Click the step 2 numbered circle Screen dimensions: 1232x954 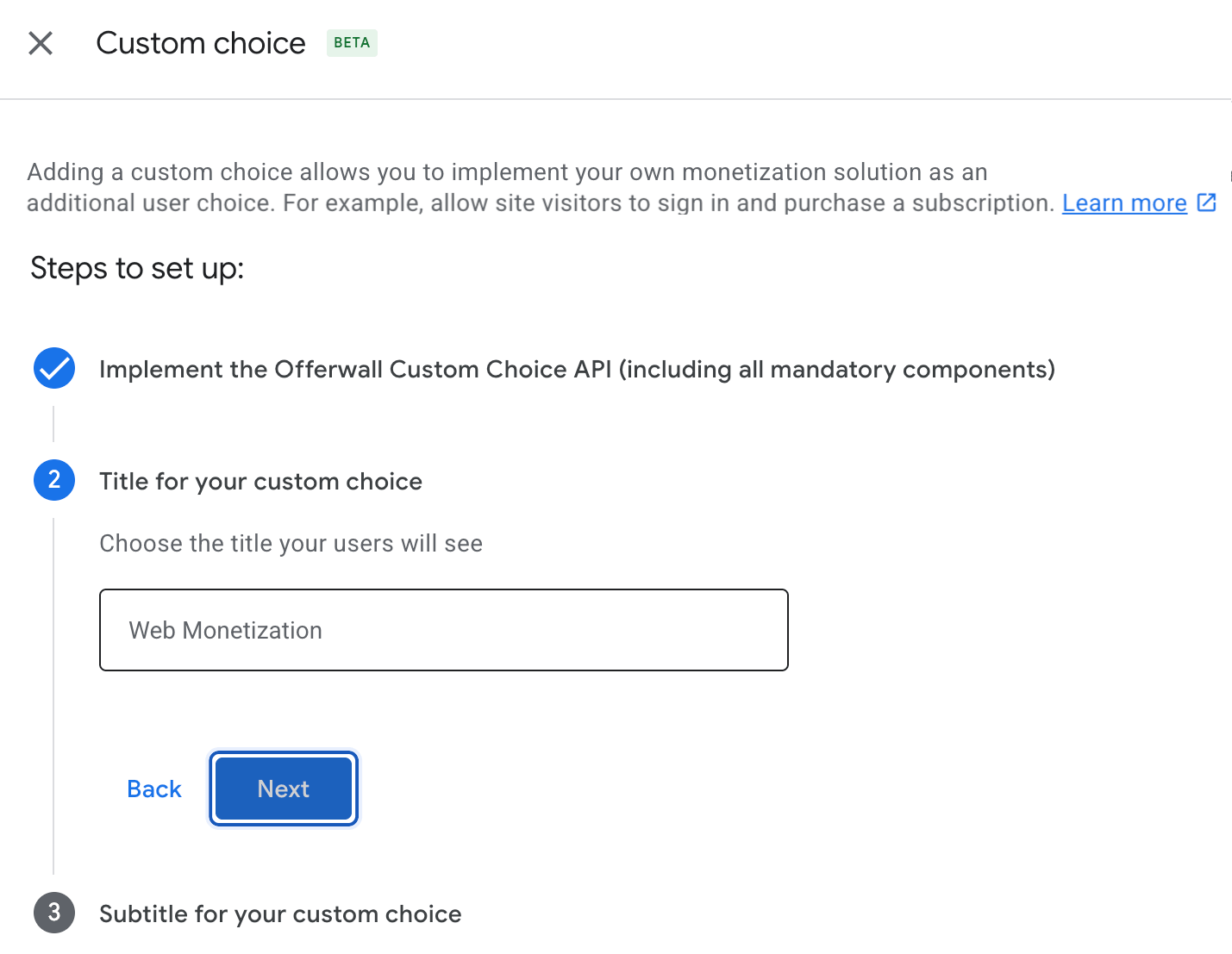[53, 480]
